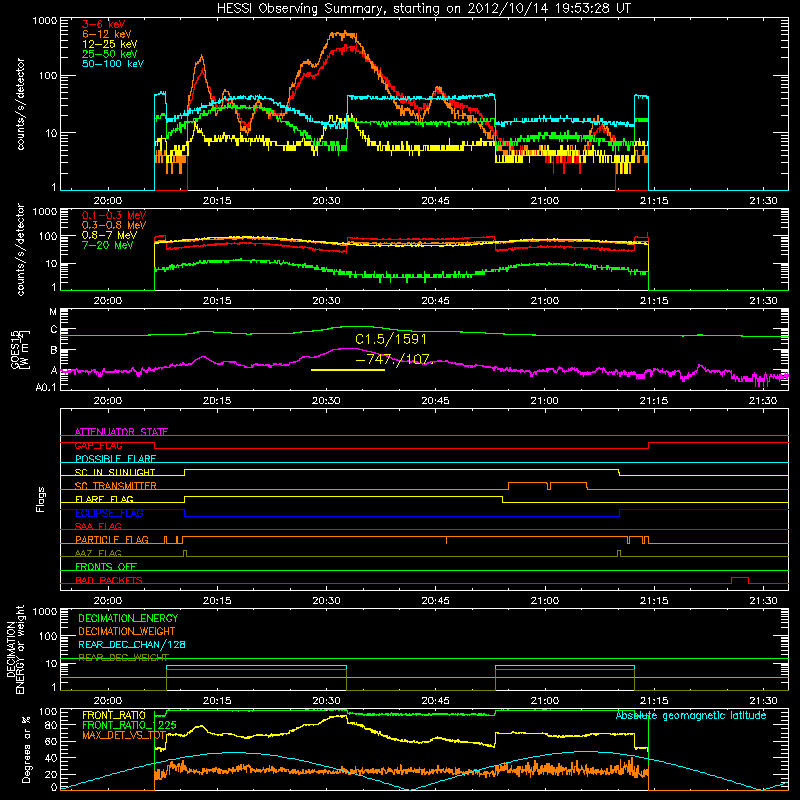Click the DECIMATION_WEIGHT legend label
The image size is (800, 800).
(127, 632)
